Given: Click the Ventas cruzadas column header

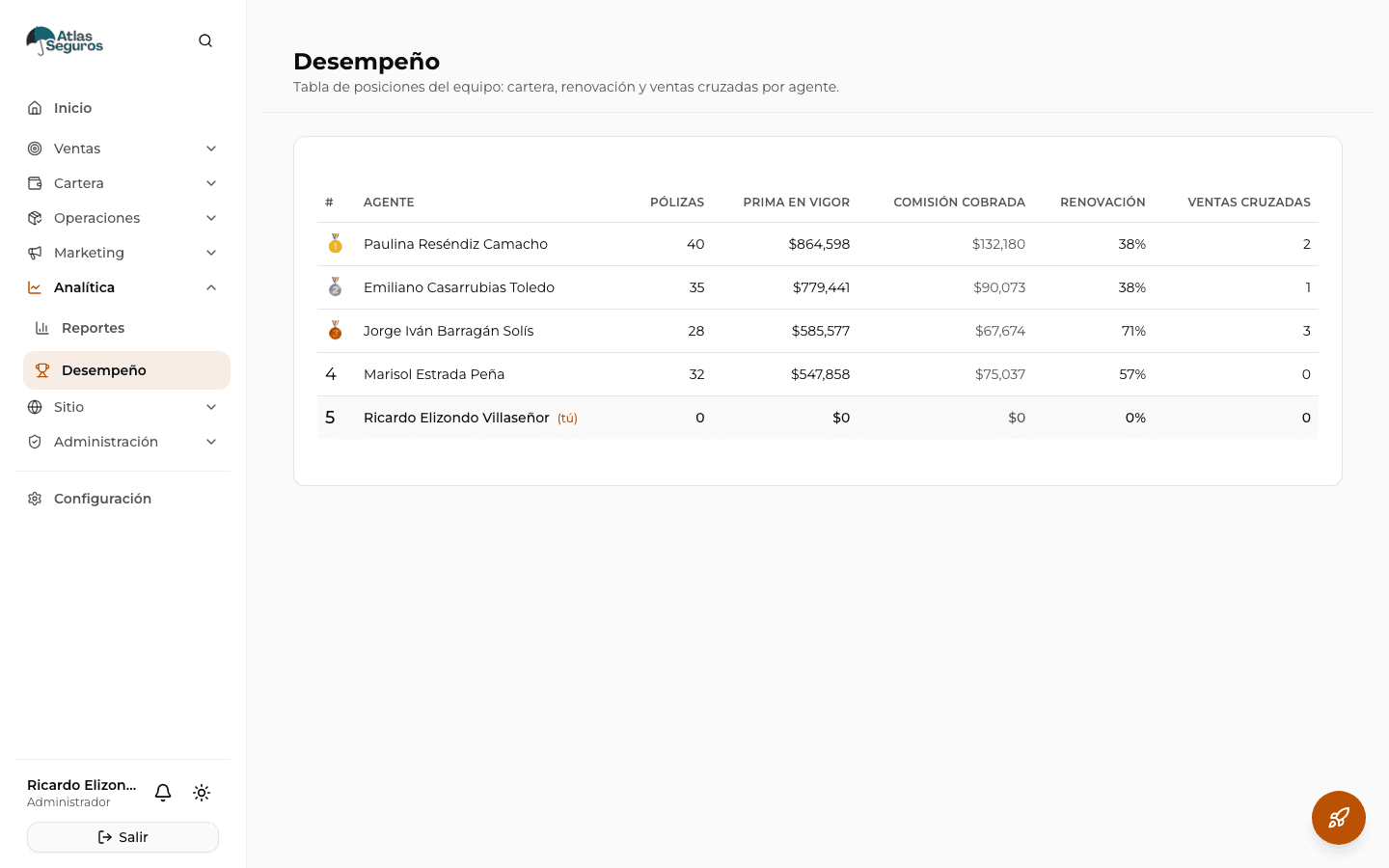Looking at the screenshot, I should pyautogui.click(x=1249, y=203).
